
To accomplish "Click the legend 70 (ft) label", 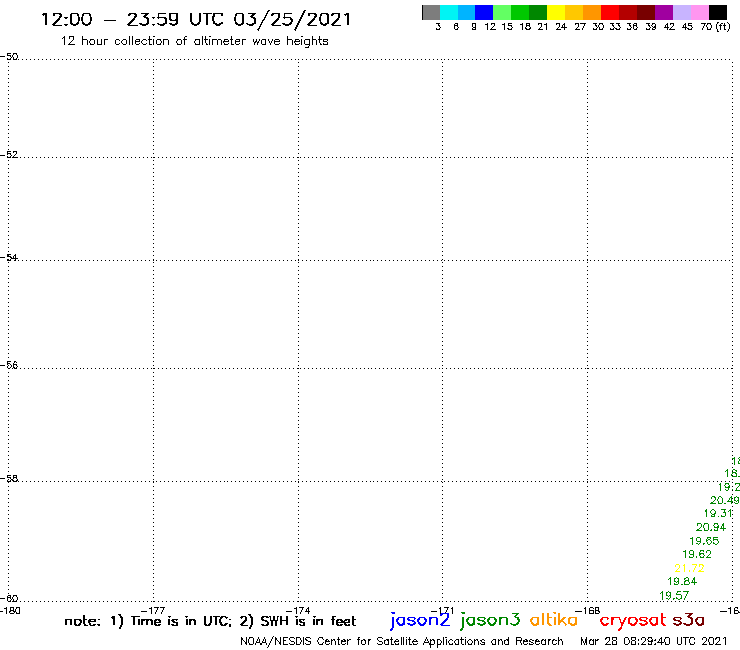I will coord(715,27).
